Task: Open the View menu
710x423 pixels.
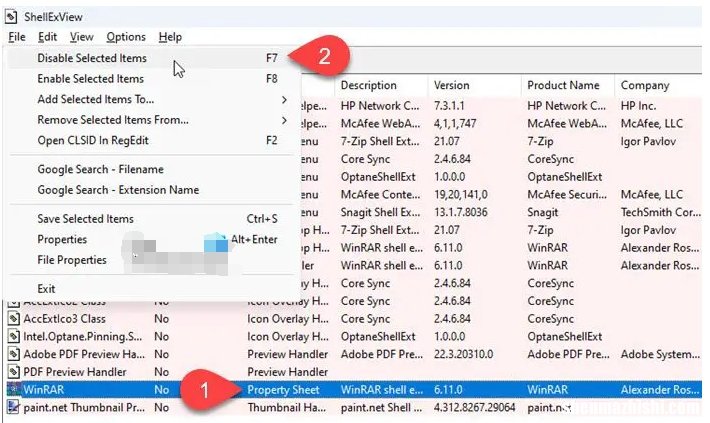Action: point(82,37)
